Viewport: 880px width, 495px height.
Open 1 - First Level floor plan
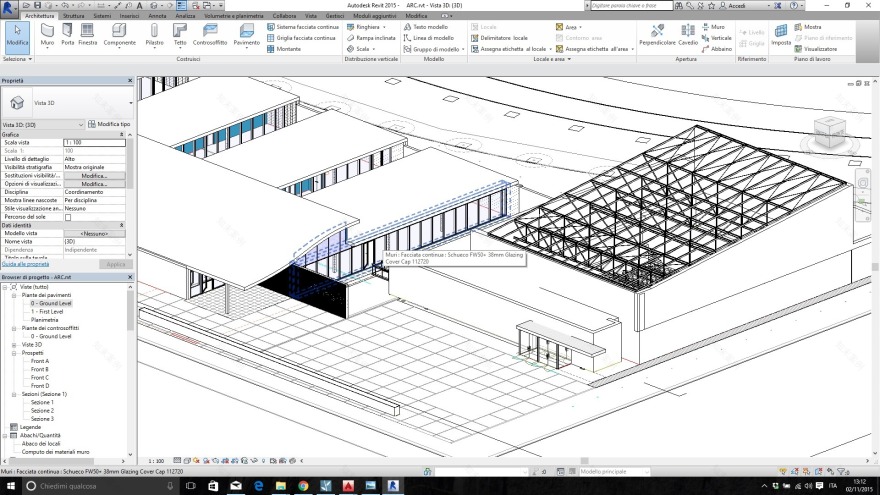[48, 311]
